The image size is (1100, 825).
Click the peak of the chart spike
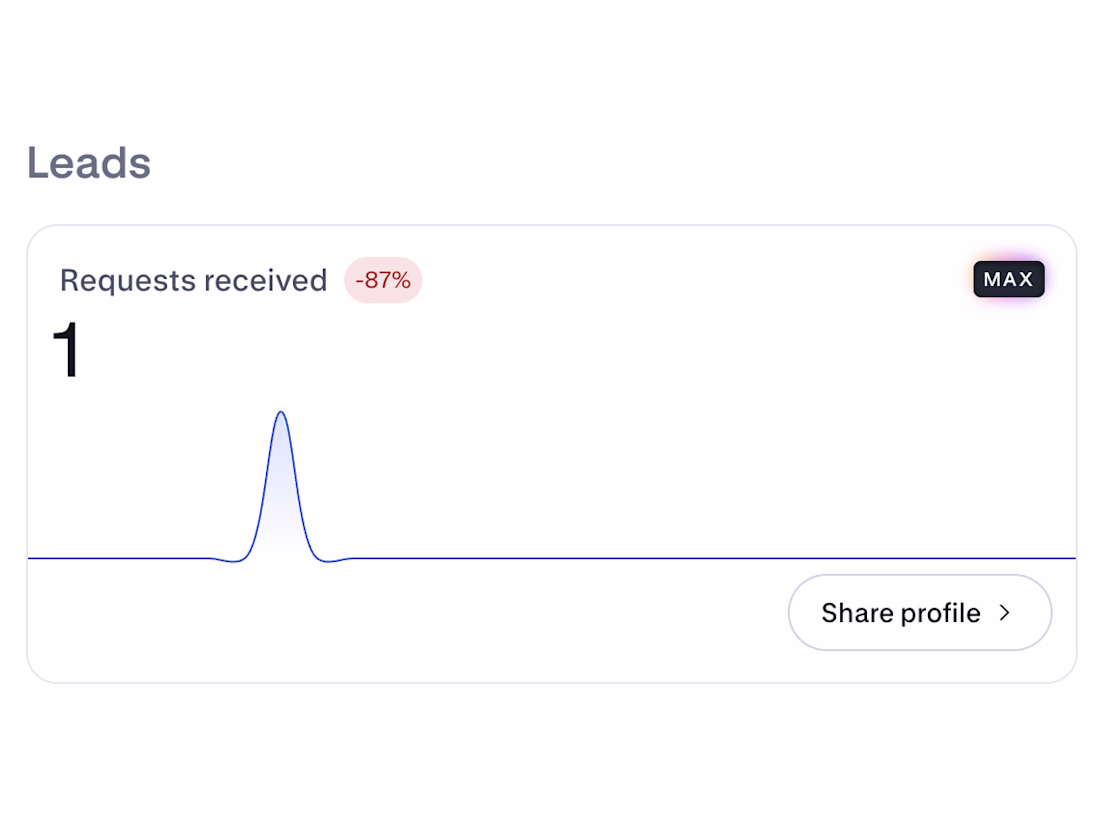(x=281, y=412)
